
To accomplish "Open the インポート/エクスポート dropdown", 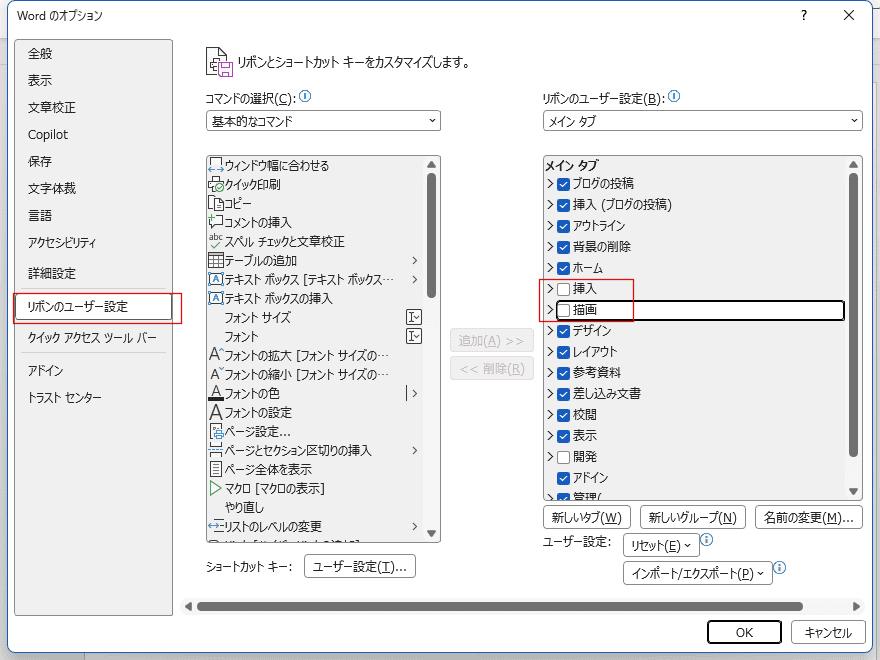I will 697,573.
